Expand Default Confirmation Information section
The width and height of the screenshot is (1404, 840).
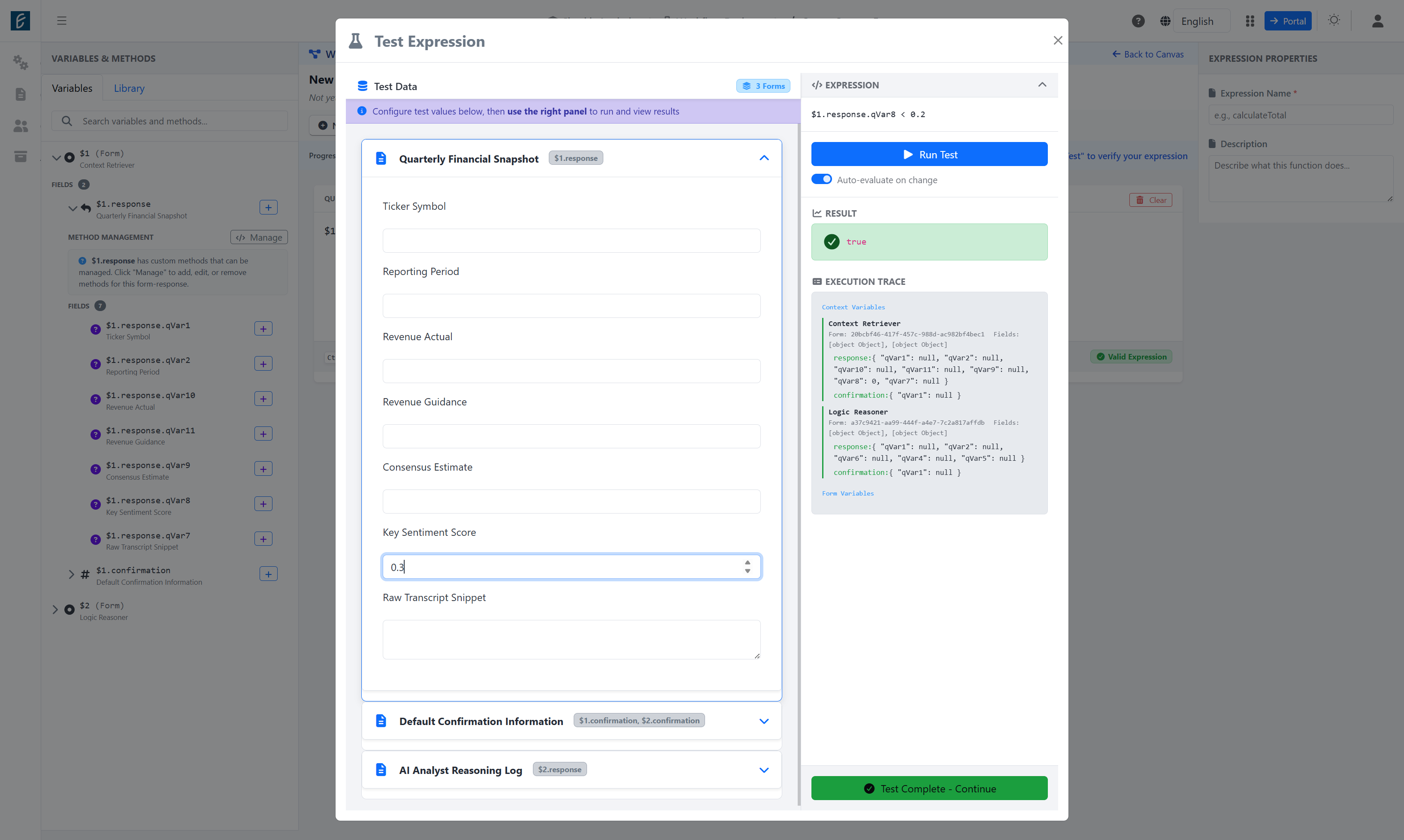click(x=764, y=721)
